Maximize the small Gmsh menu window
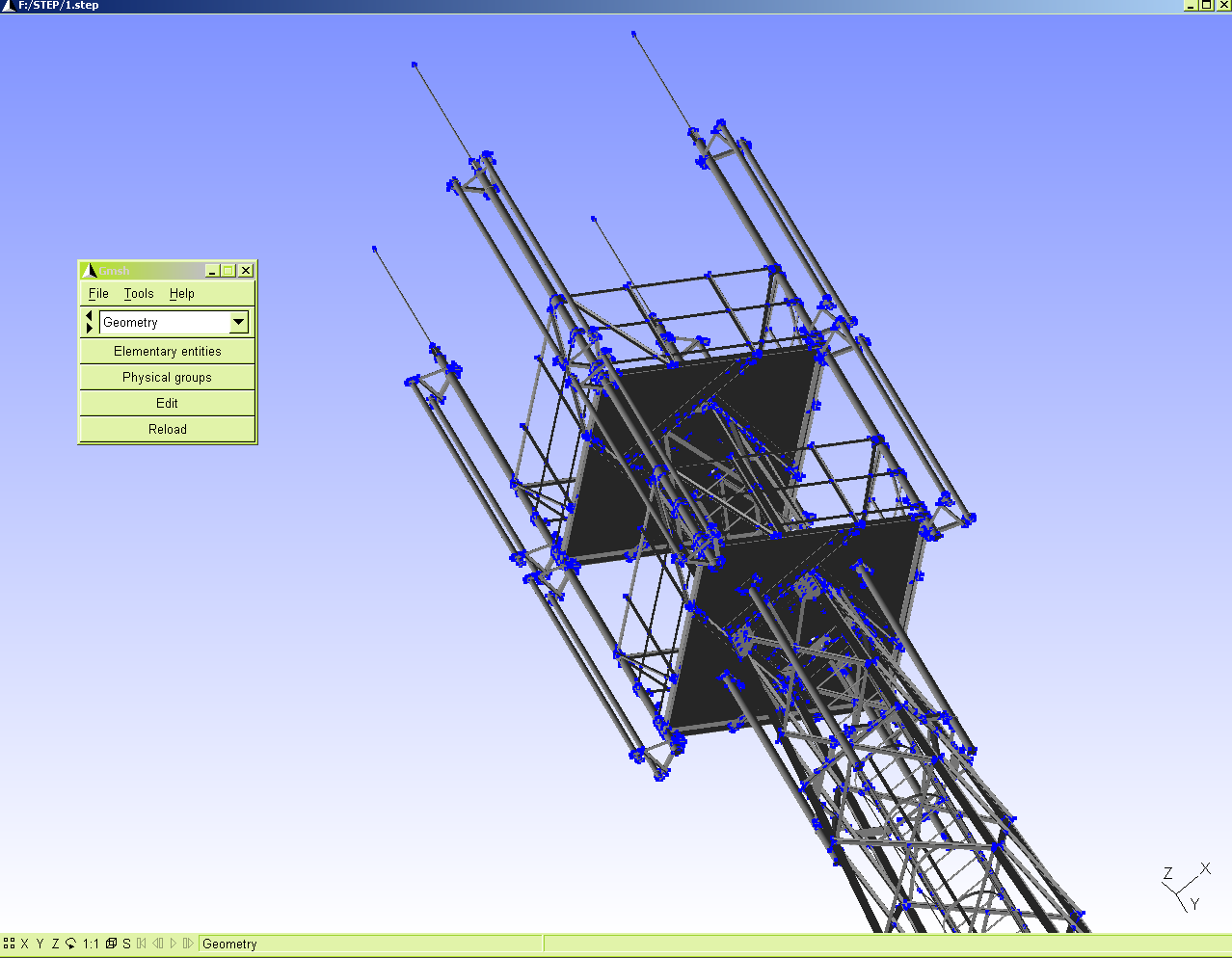The image size is (1232, 958). point(228,271)
